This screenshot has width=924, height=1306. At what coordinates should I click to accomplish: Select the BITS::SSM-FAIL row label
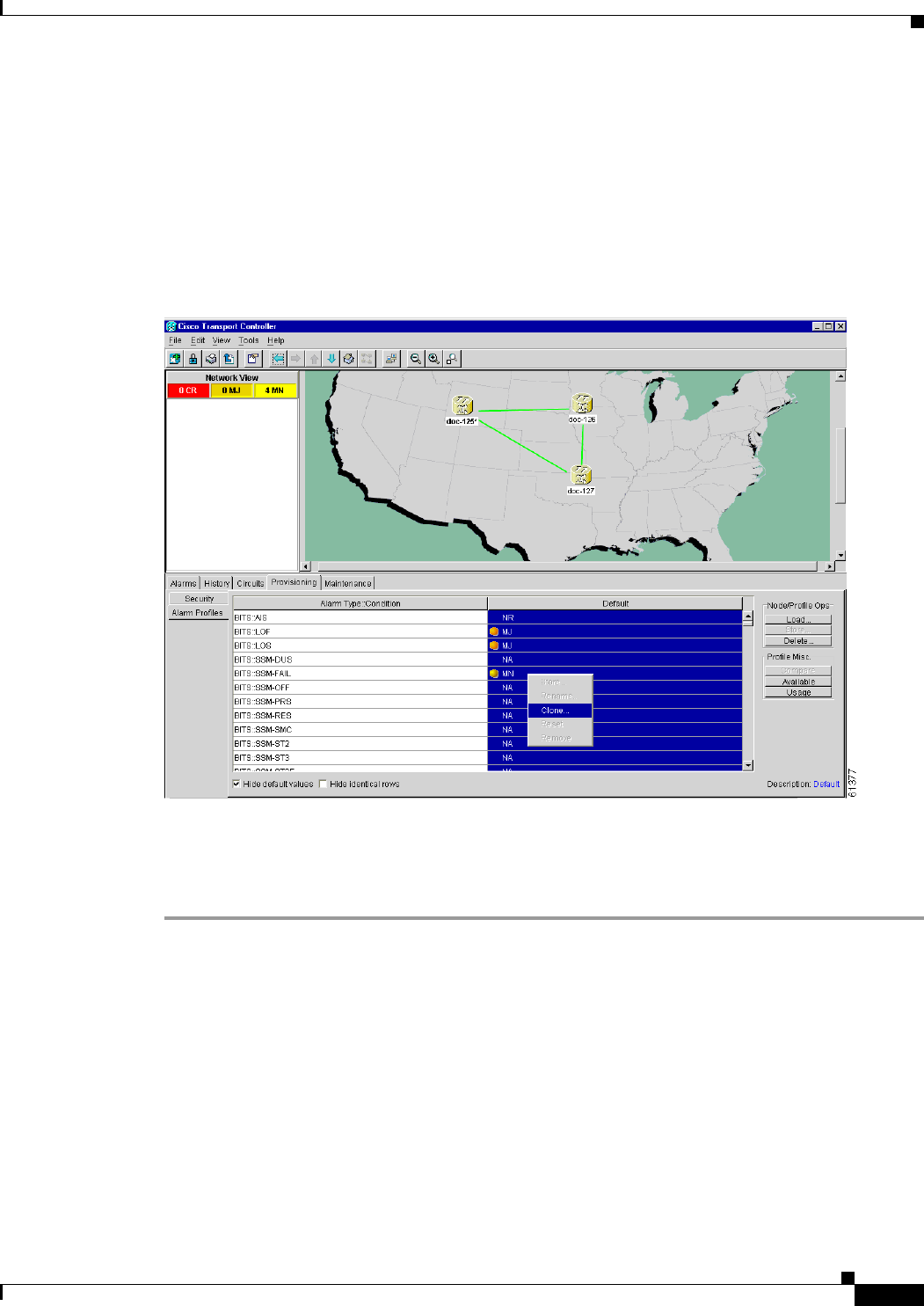[x=262, y=674]
